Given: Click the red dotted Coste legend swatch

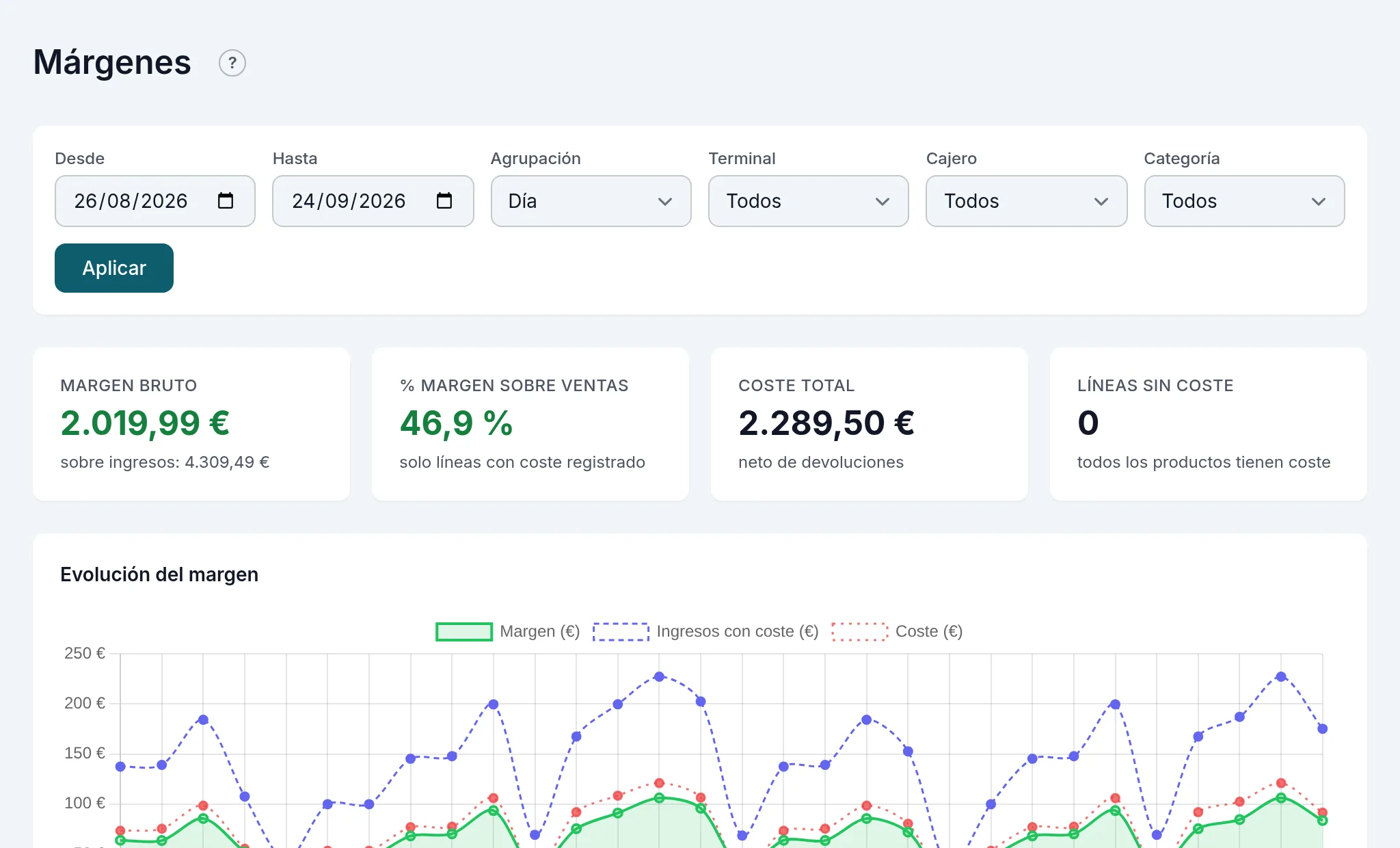Looking at the screenshot, I should click(x=860, y=631).
